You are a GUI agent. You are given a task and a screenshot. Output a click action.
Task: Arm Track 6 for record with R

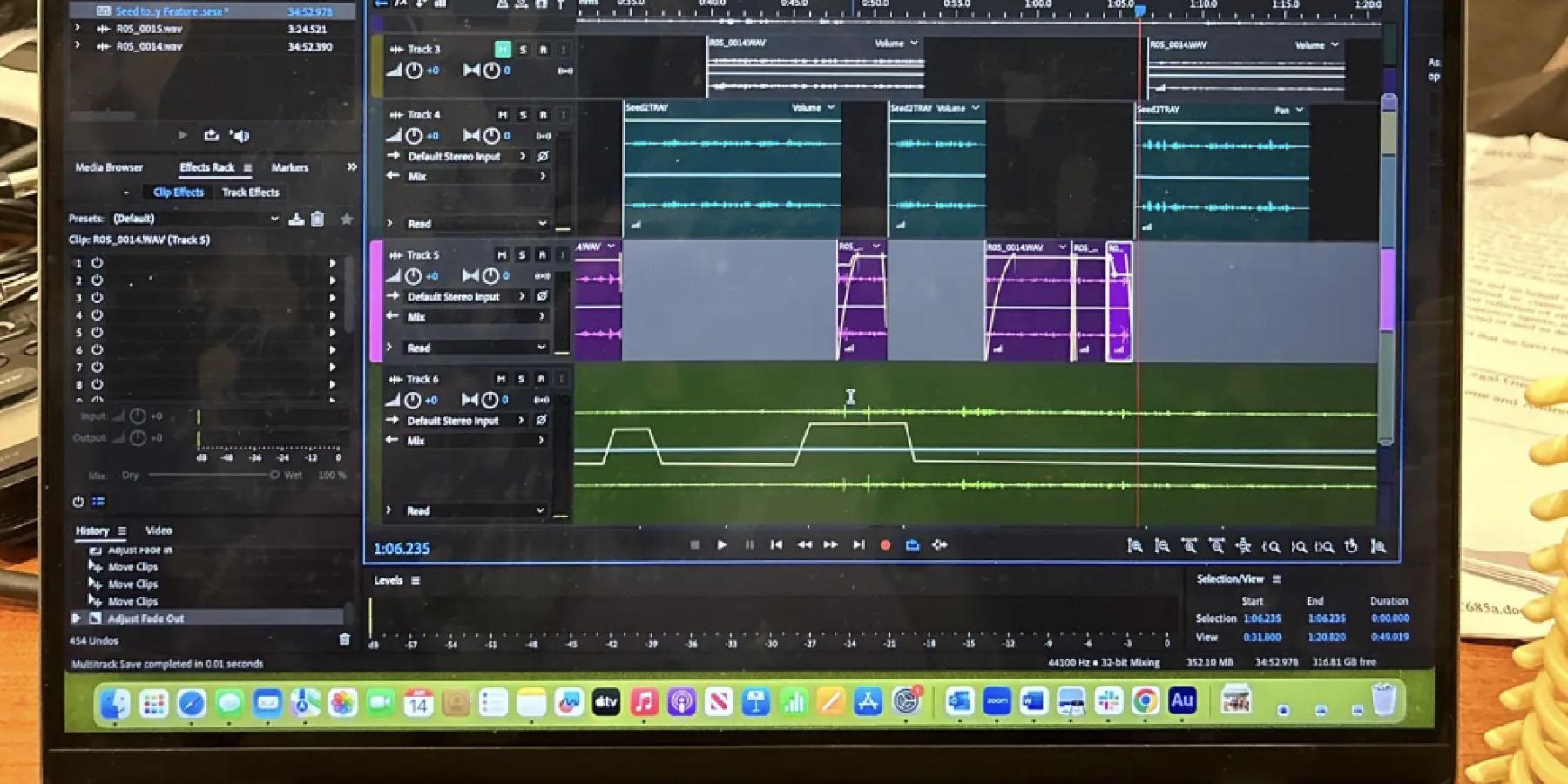coord(541,379)
